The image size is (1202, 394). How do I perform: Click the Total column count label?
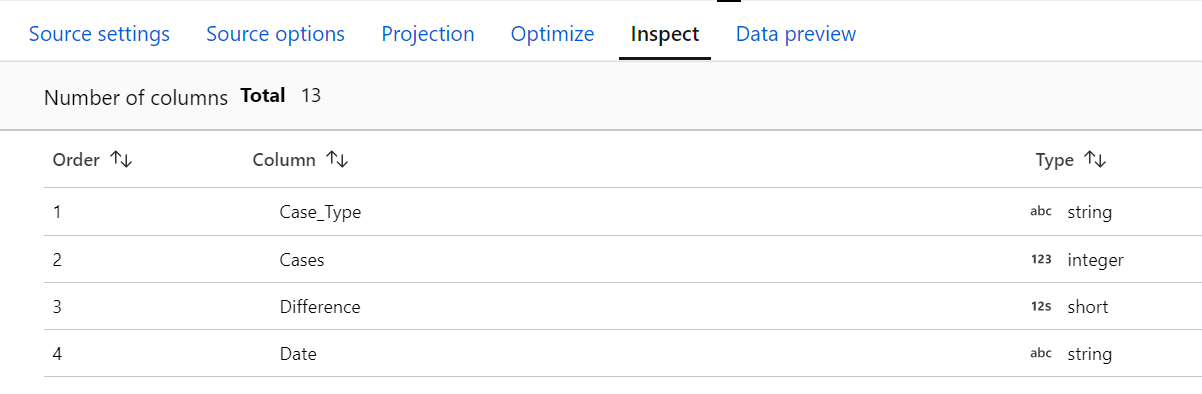click(x=263, y=96)
